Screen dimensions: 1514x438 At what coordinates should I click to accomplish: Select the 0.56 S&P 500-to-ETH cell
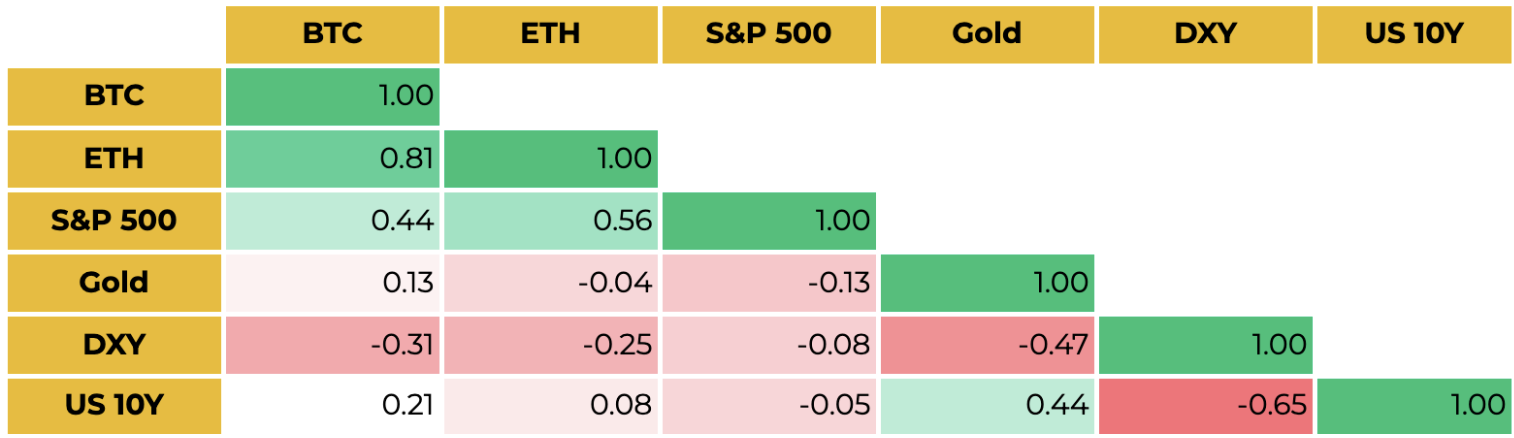(x=550, y=220)
